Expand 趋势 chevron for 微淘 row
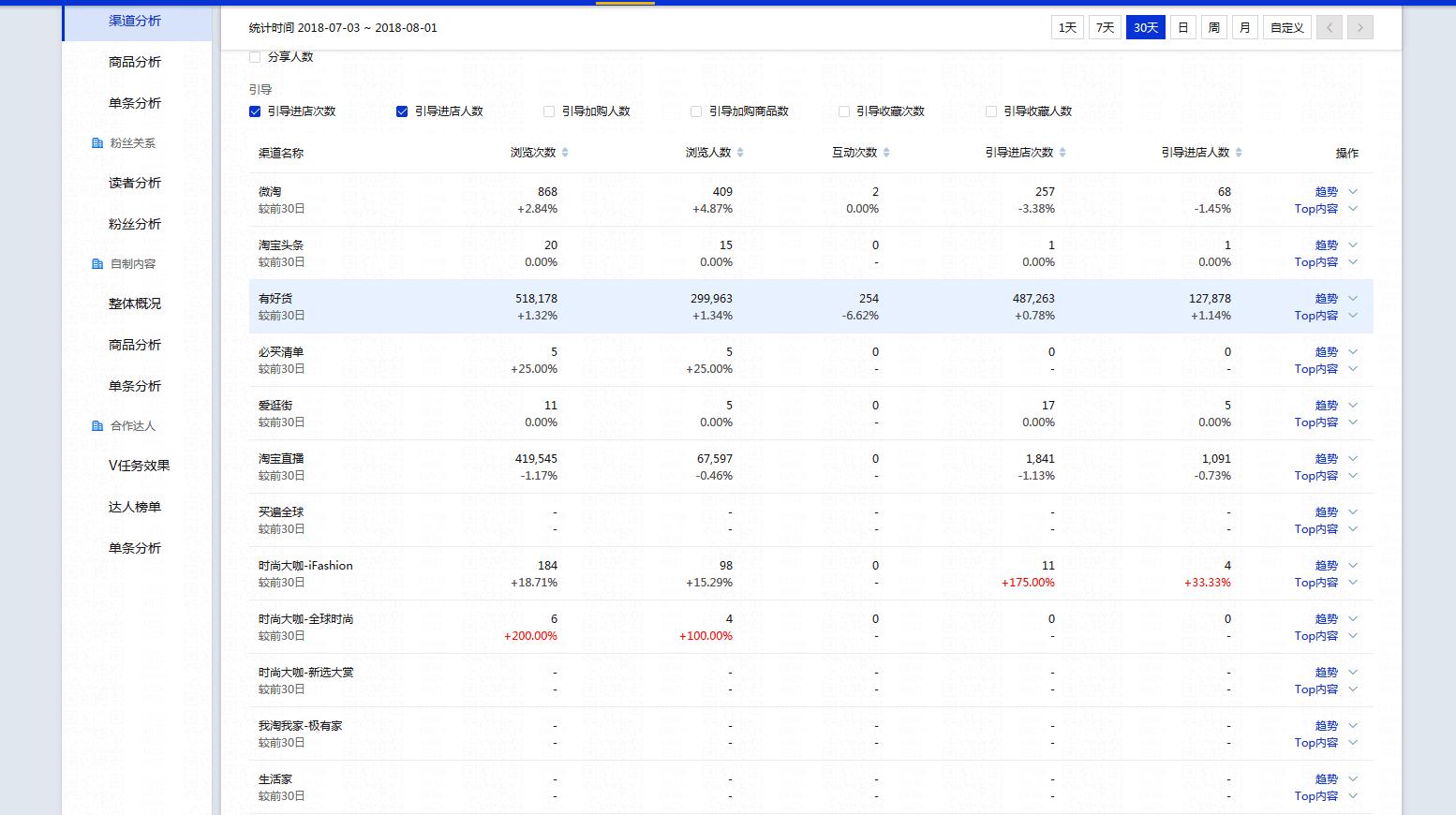1456x815 pixels. click(1352, 192)
